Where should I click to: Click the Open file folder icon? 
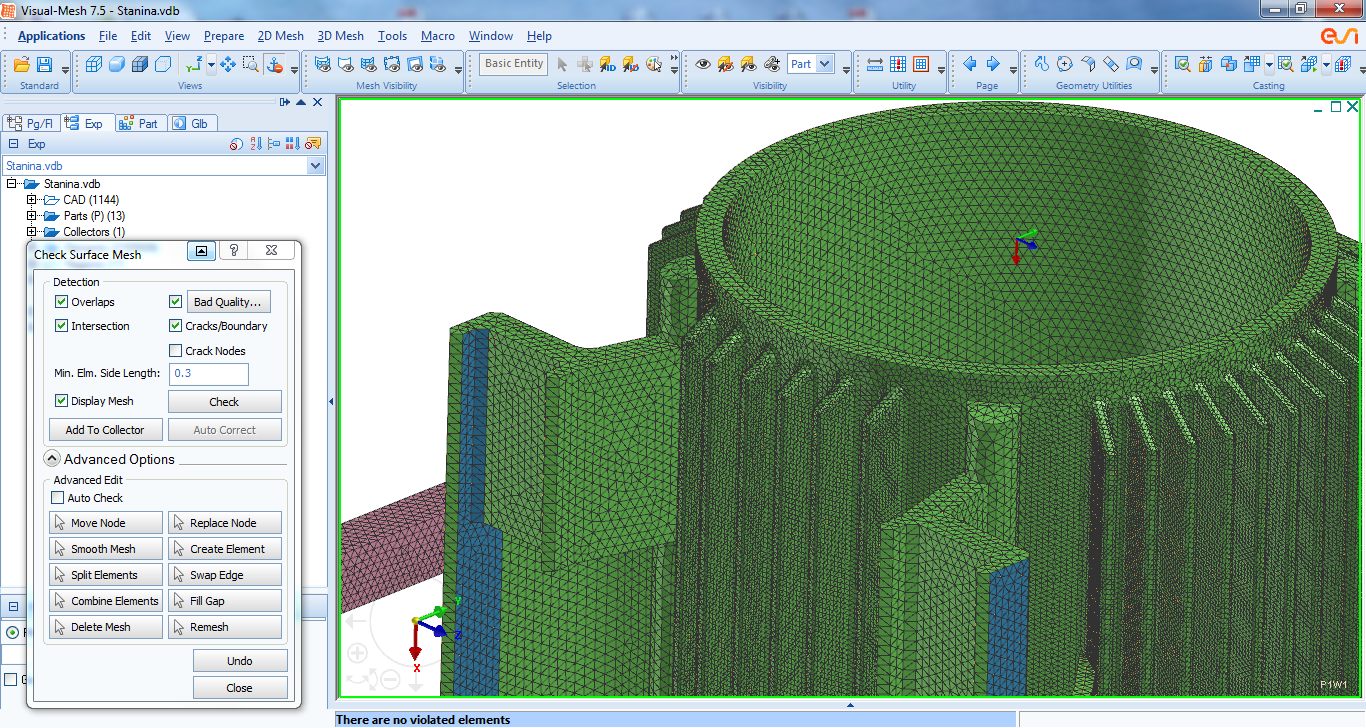(21, 65)
